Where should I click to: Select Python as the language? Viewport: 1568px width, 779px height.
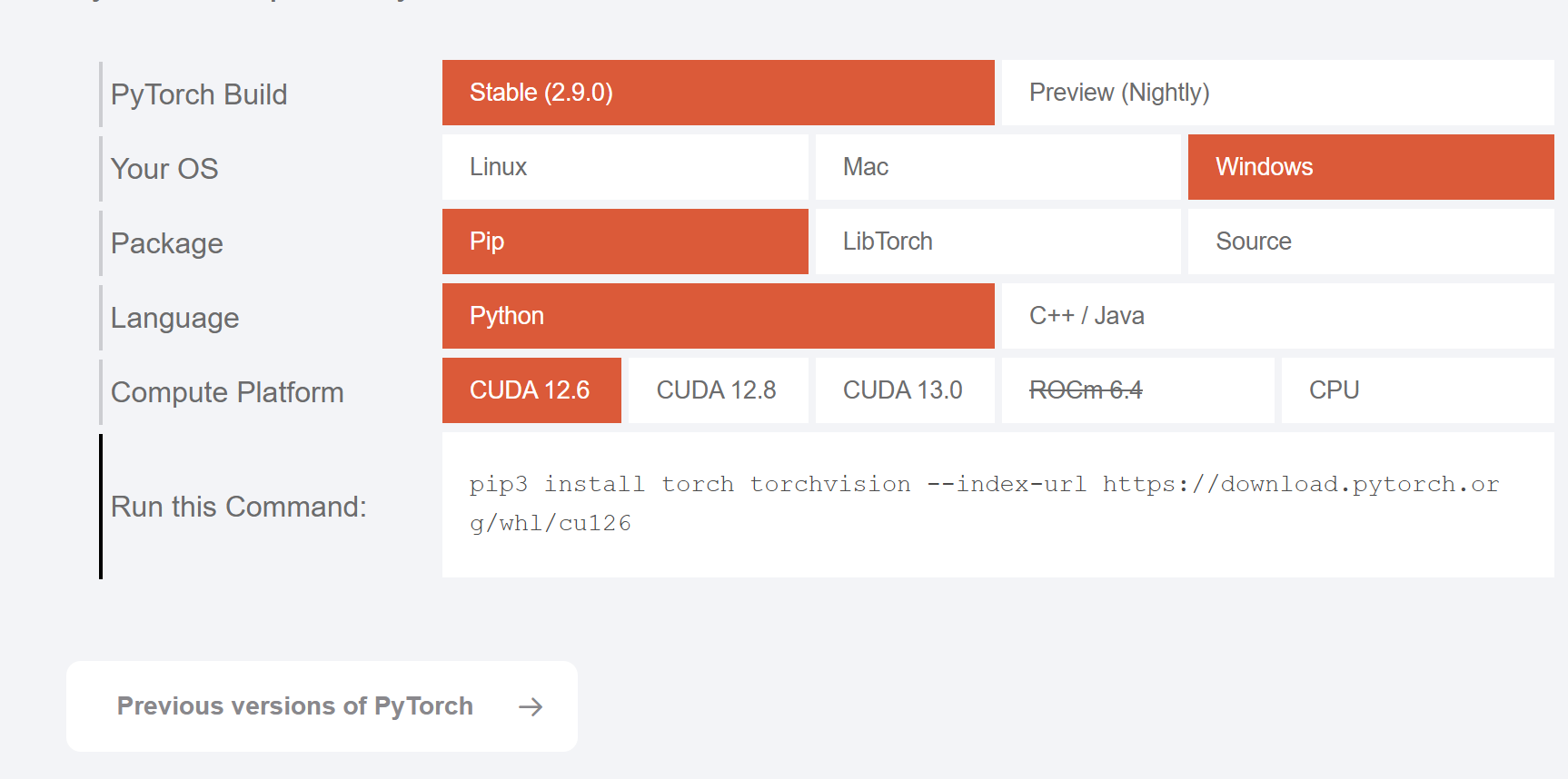pyautogui.click(x=718, y=316)
